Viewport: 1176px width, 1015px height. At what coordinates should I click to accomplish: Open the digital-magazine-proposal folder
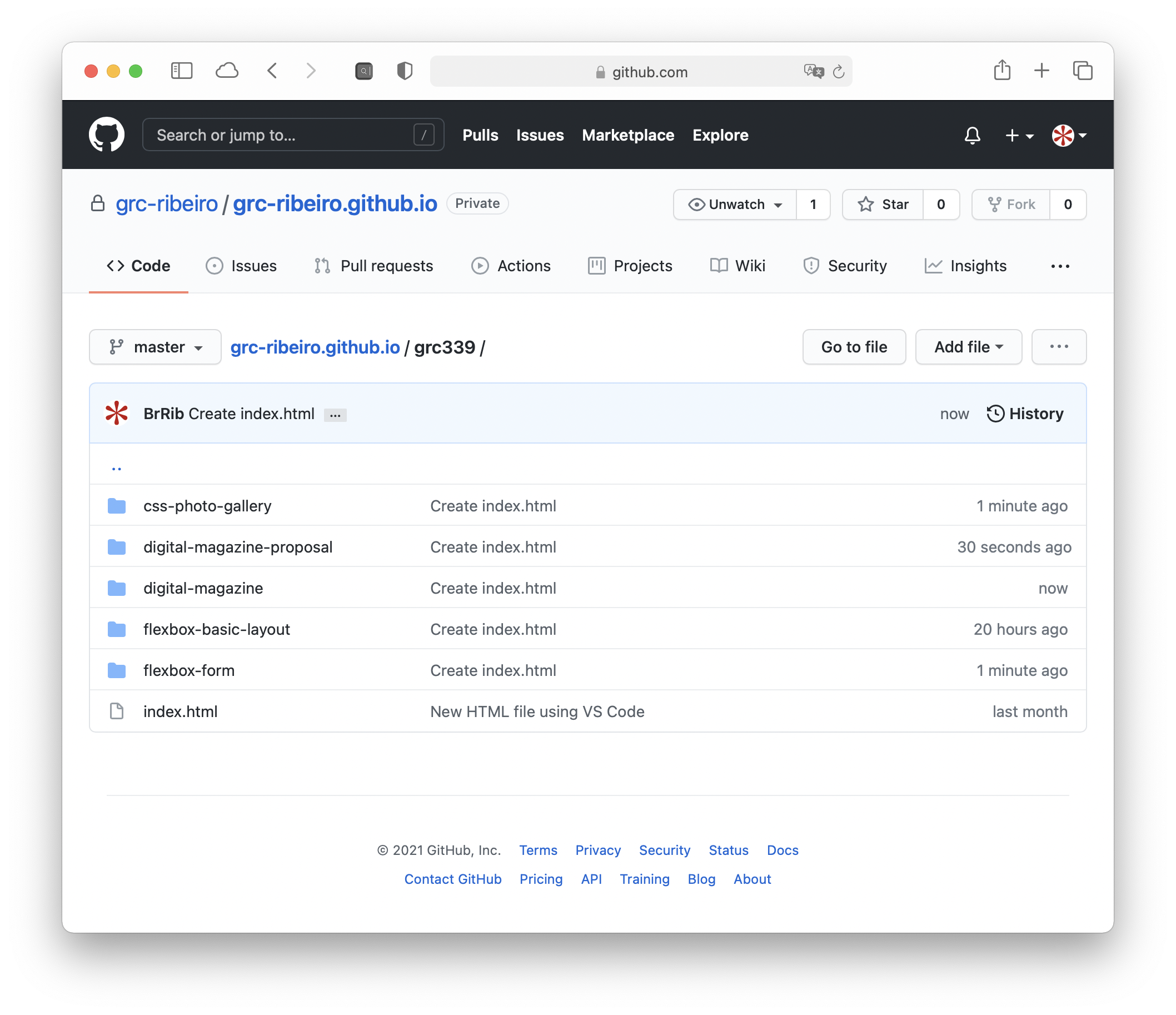[x=238, y=546]
